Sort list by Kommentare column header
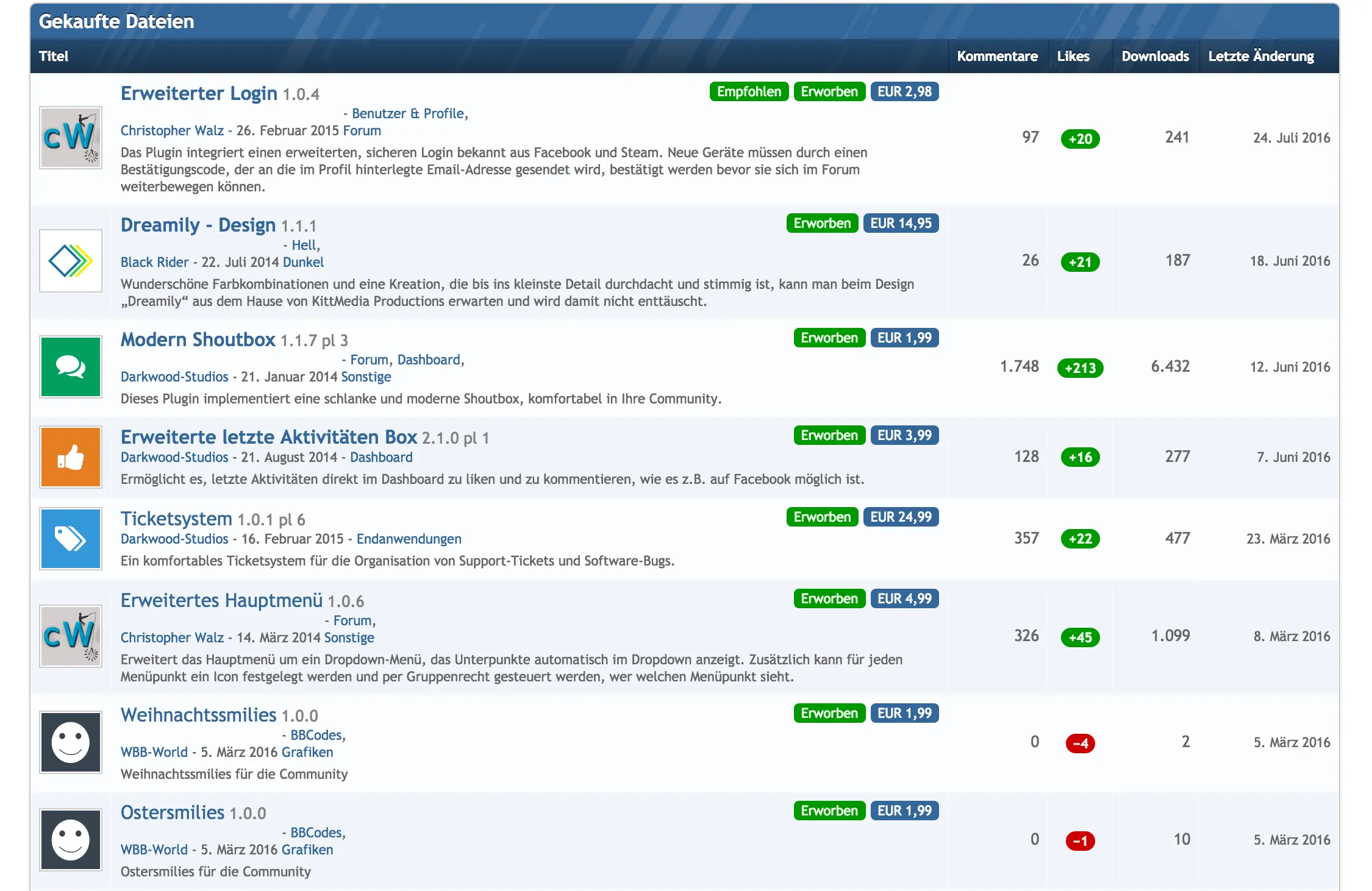1372x891 pixels. (997, 56)
